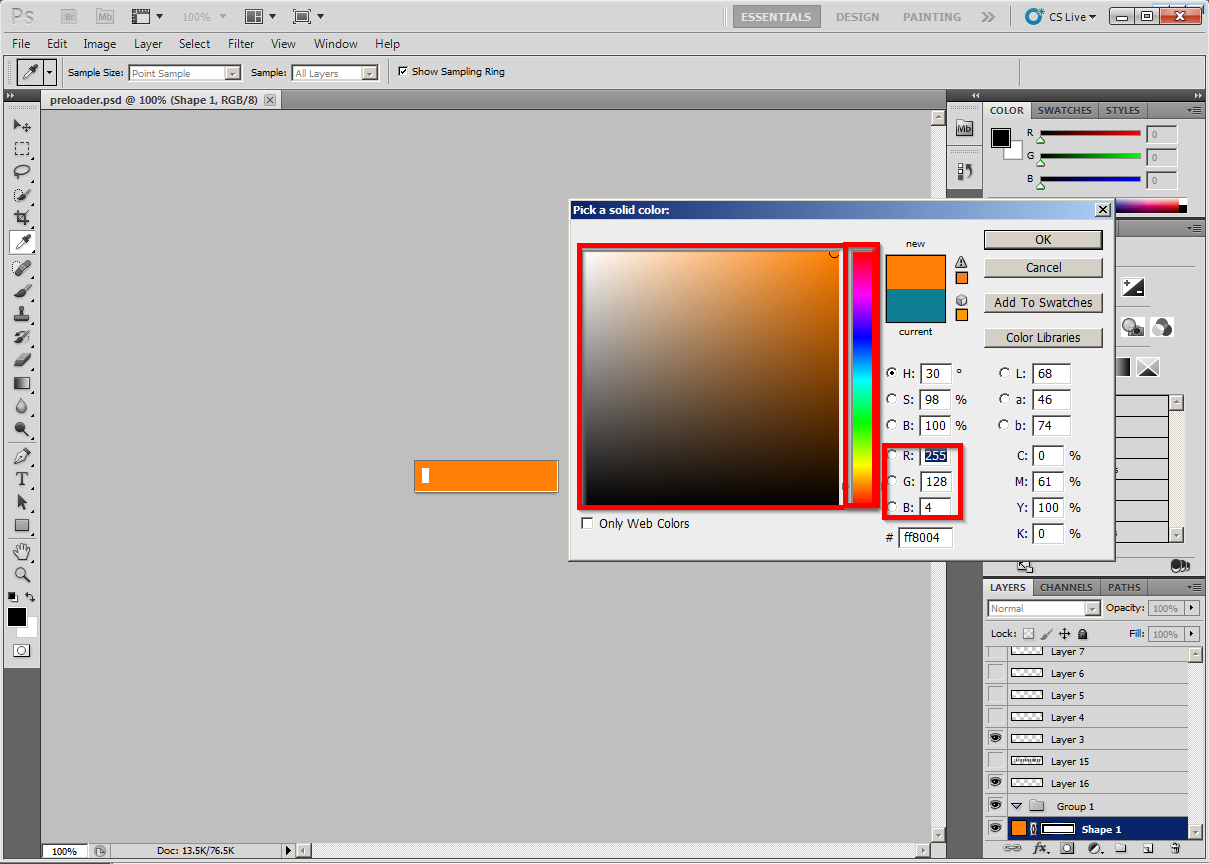Click the link layers icon
1209x864 pixels.
pyautogui.click(x=1012, y=848)
